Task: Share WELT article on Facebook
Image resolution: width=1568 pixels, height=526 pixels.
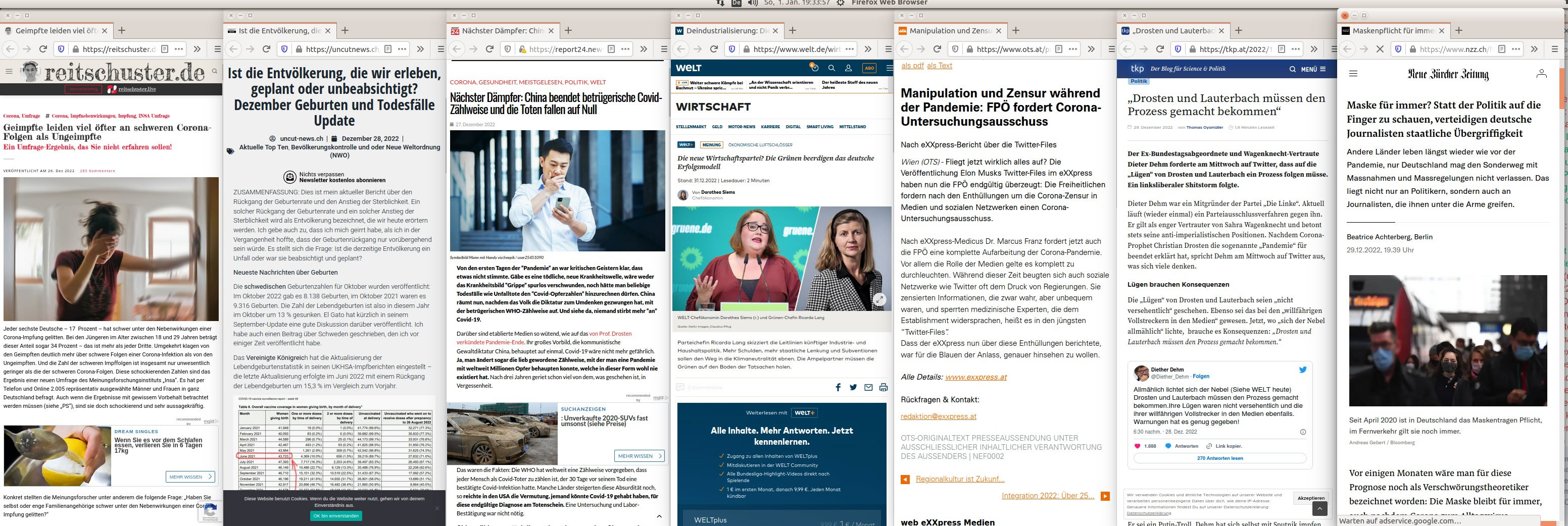Action: [x=838, y=387]
